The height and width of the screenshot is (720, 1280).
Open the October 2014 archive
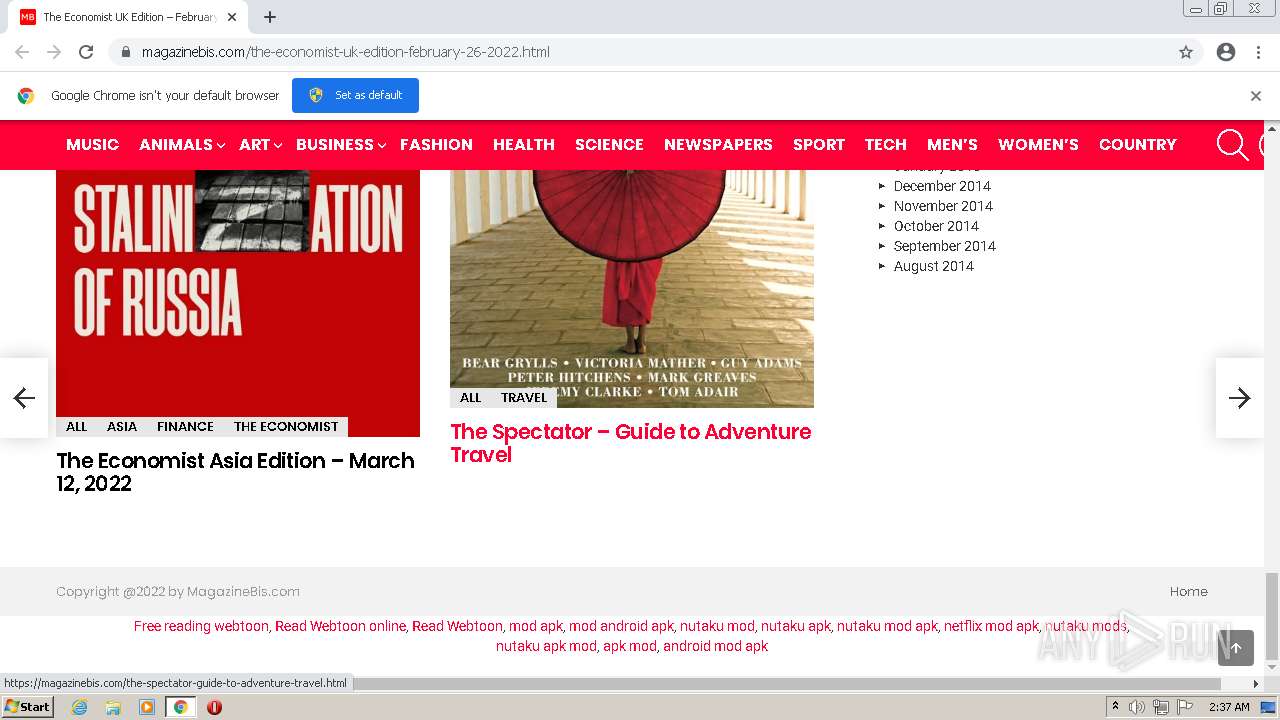(x=936, y=226)
